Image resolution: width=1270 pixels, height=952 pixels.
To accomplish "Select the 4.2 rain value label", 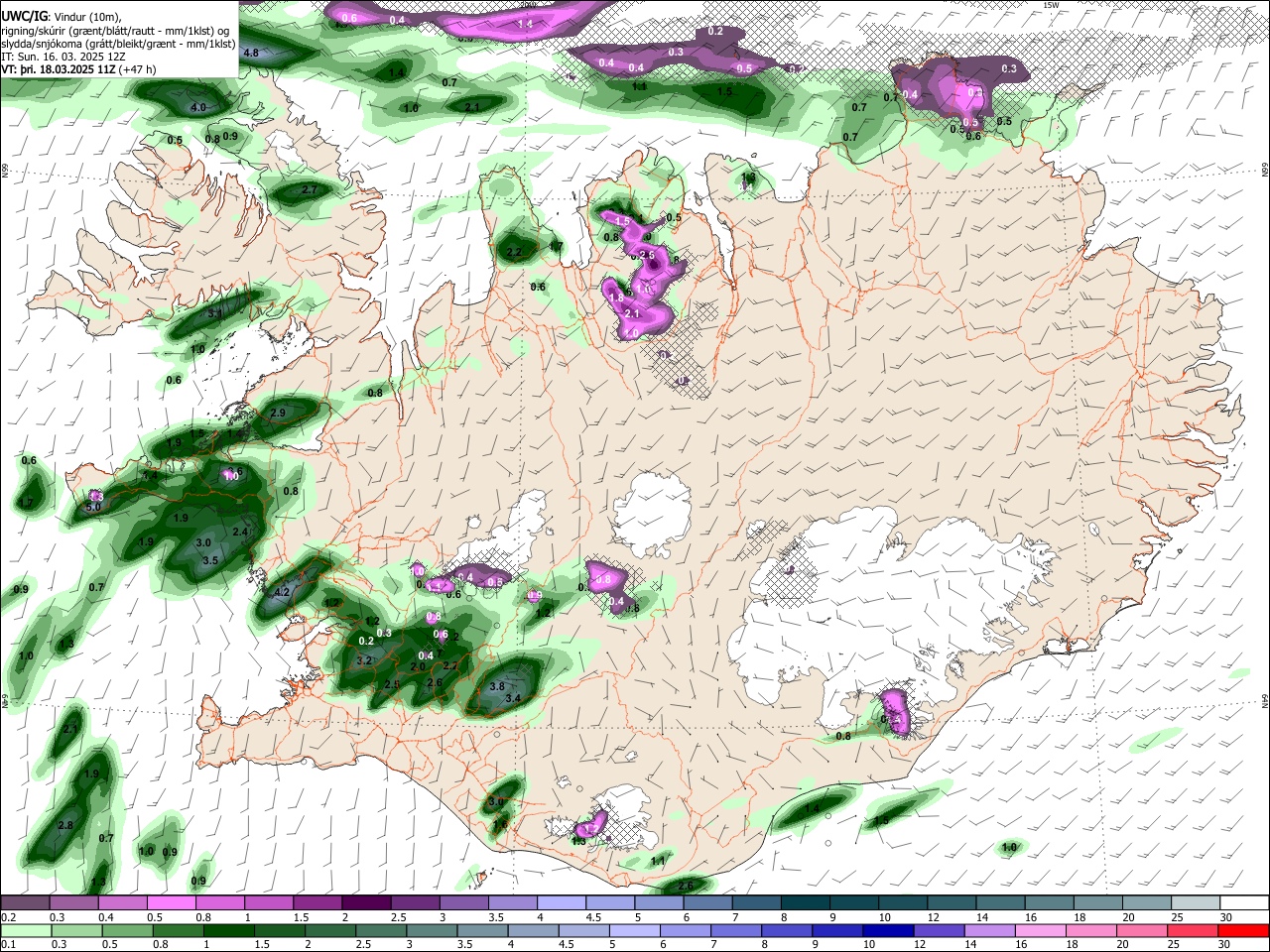I will tap(281, 592).
